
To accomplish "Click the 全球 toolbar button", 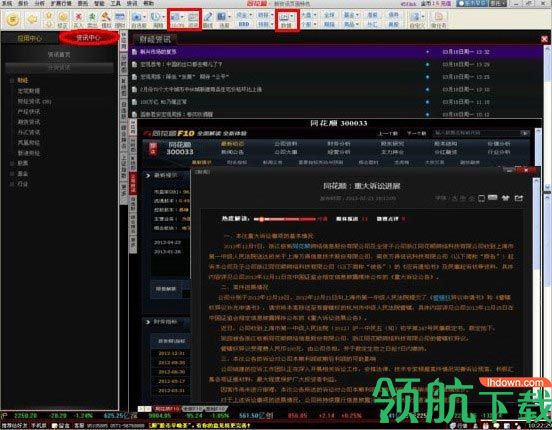I will (329, 15).
